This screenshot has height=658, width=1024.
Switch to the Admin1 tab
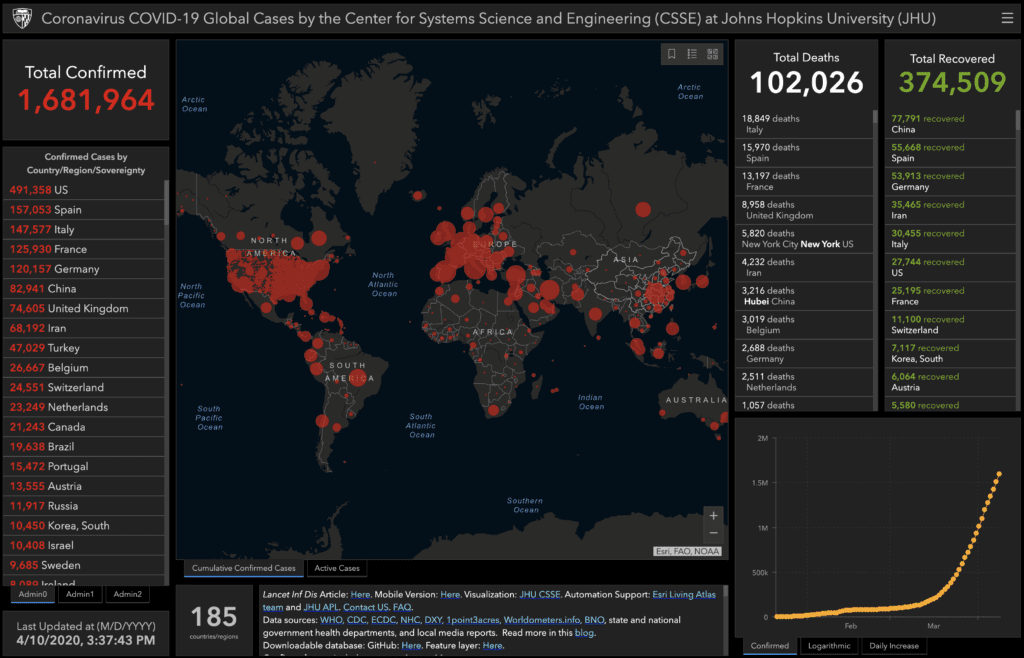(80, 594)
